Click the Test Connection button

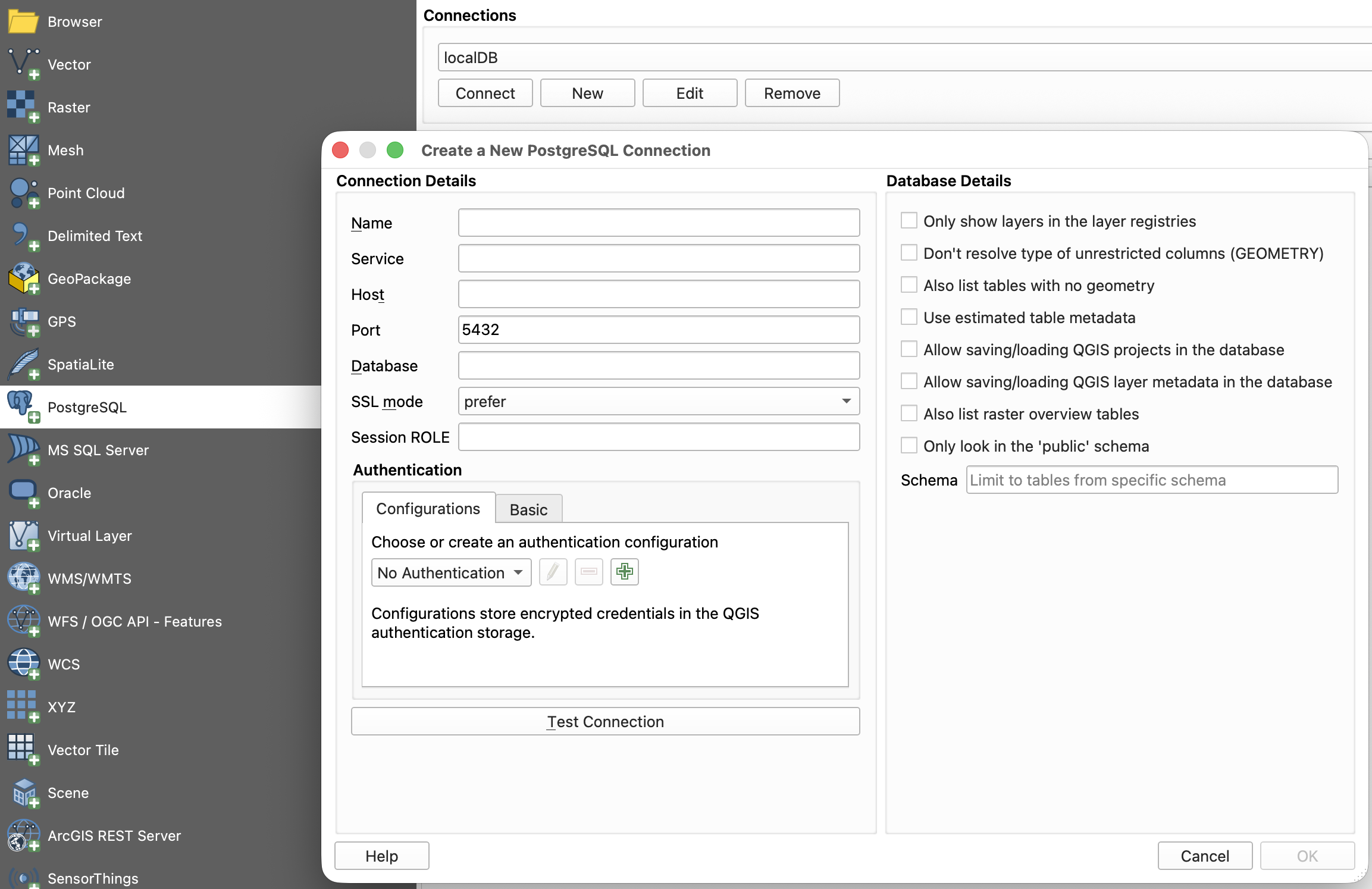605,721
